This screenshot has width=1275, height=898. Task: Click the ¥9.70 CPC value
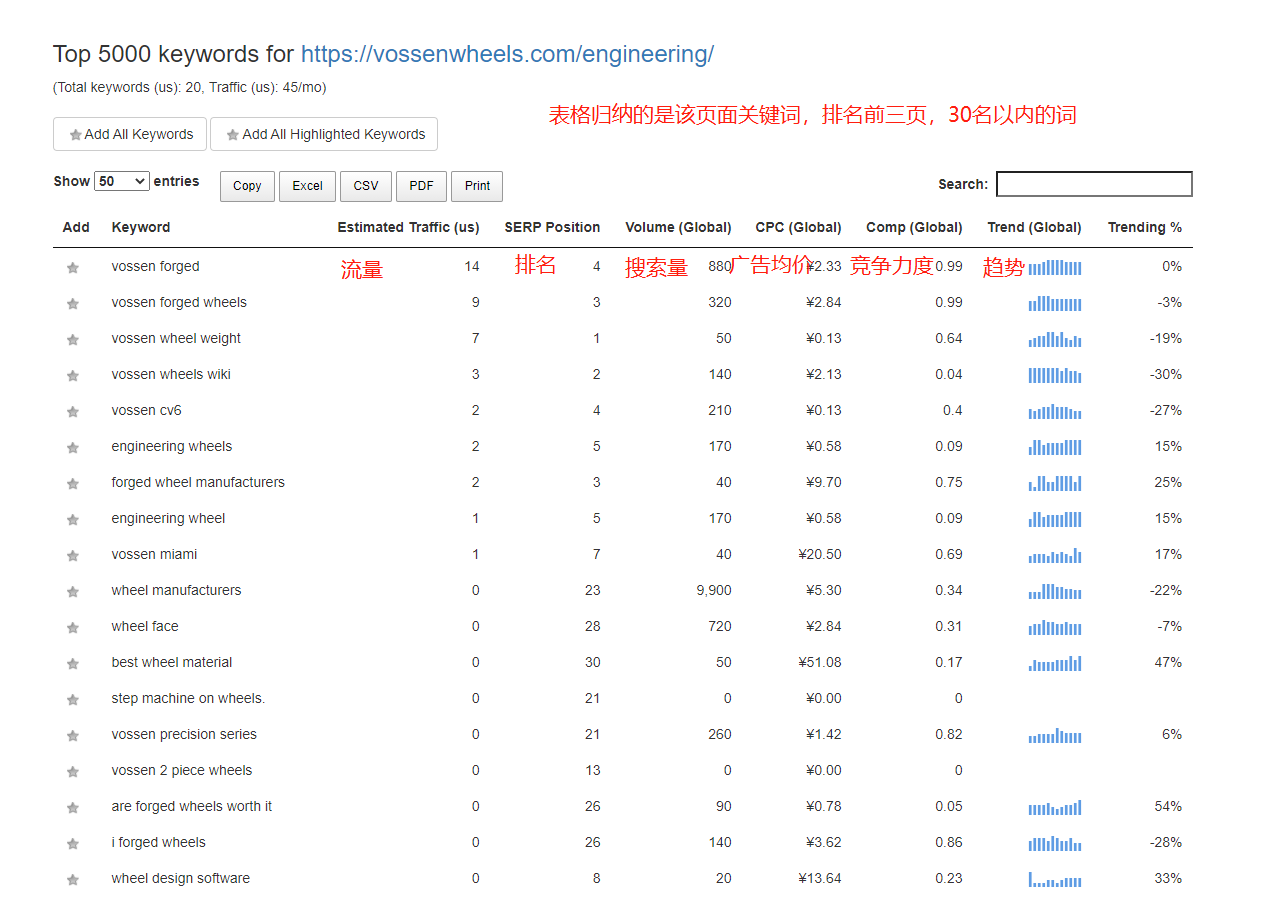pyautogui.click(x=824, y=482)
